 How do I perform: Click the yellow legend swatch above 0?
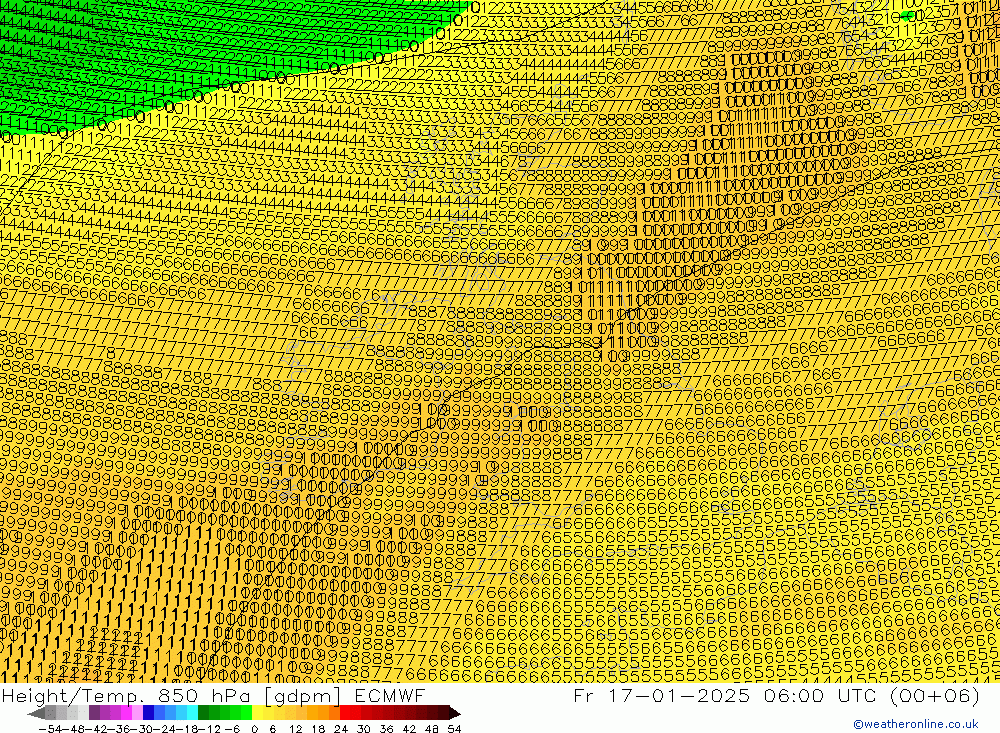[258, 713]
